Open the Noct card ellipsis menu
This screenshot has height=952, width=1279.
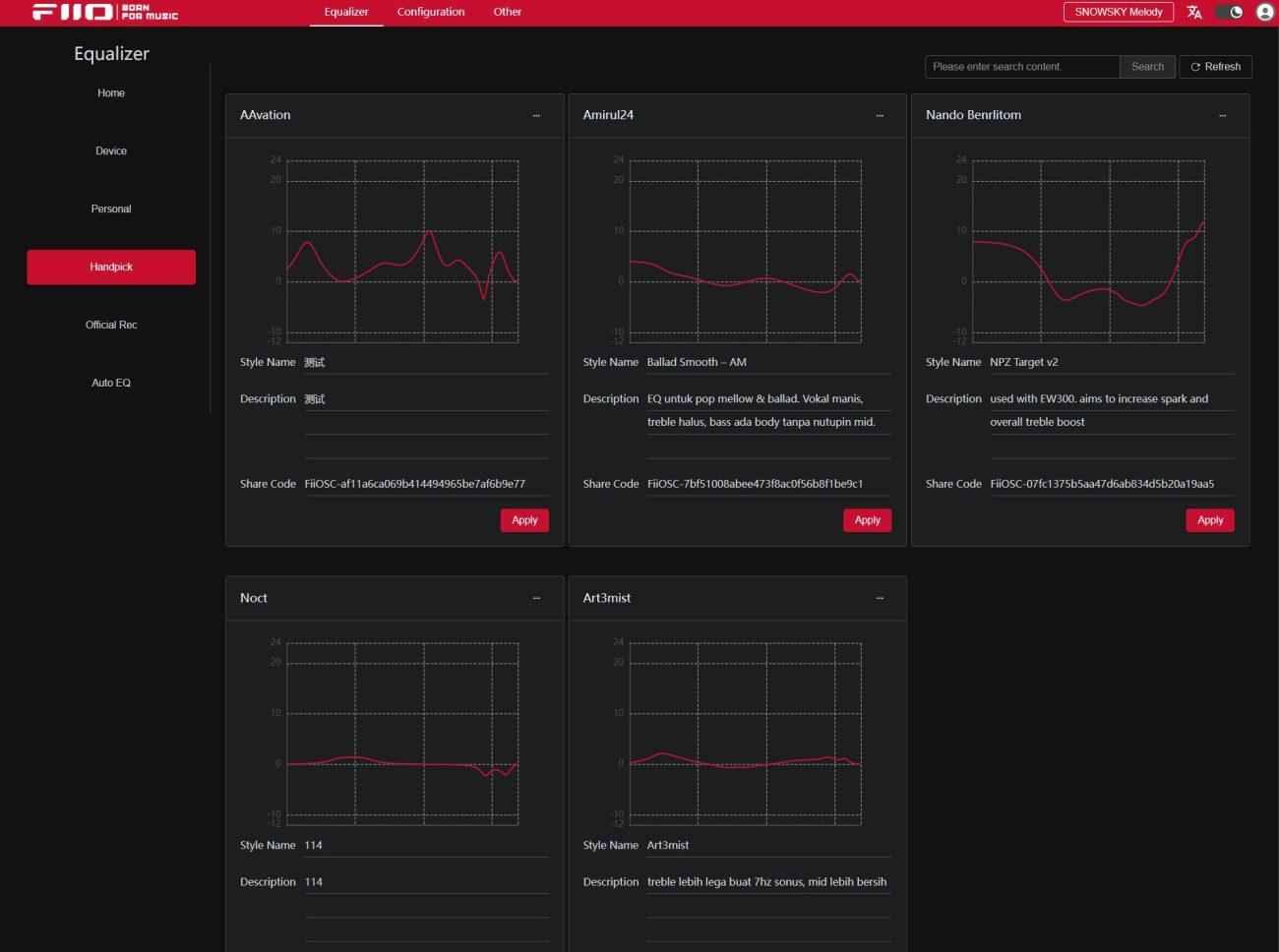(536, 598)
